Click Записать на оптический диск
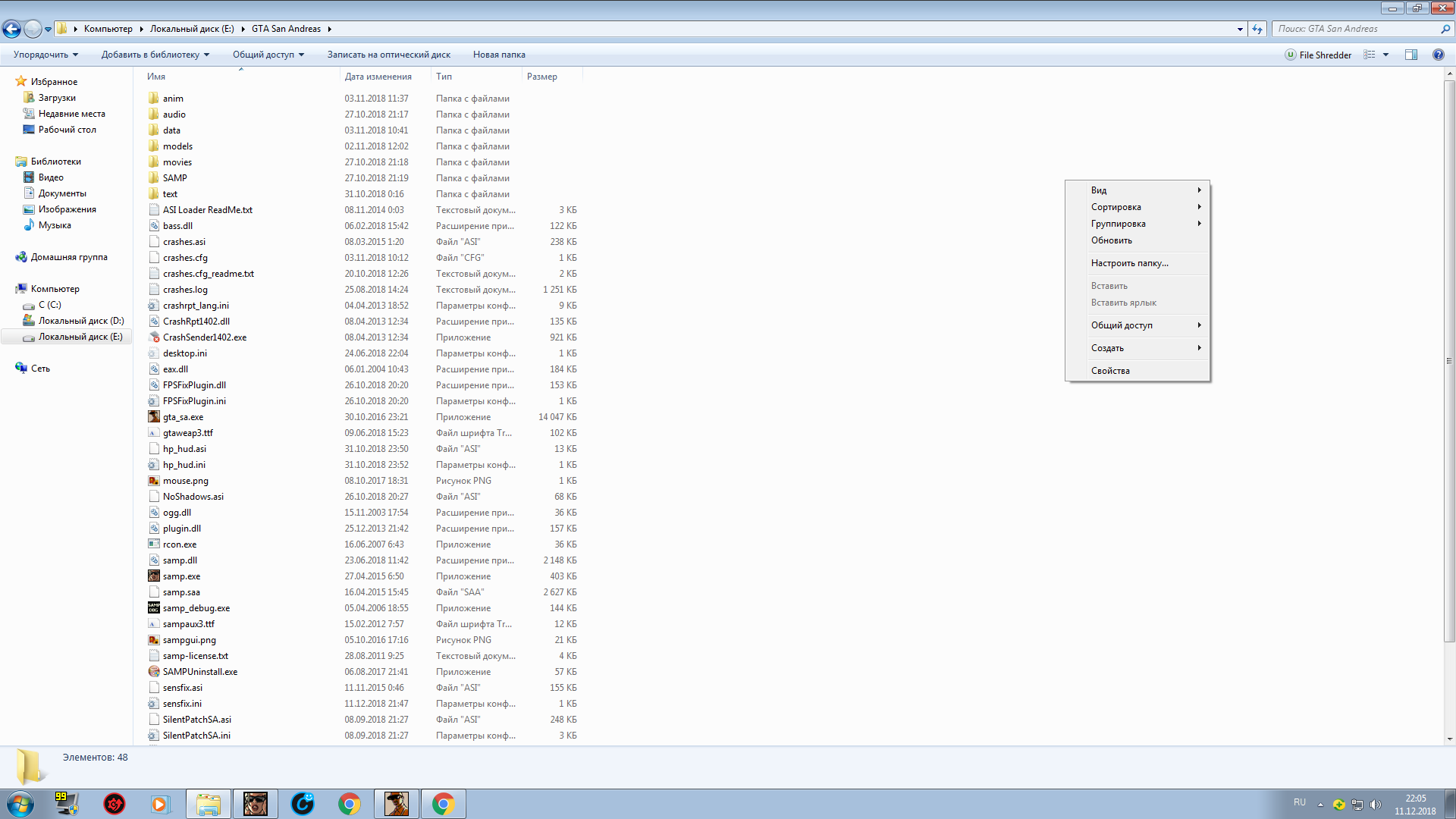 point(389,55)
